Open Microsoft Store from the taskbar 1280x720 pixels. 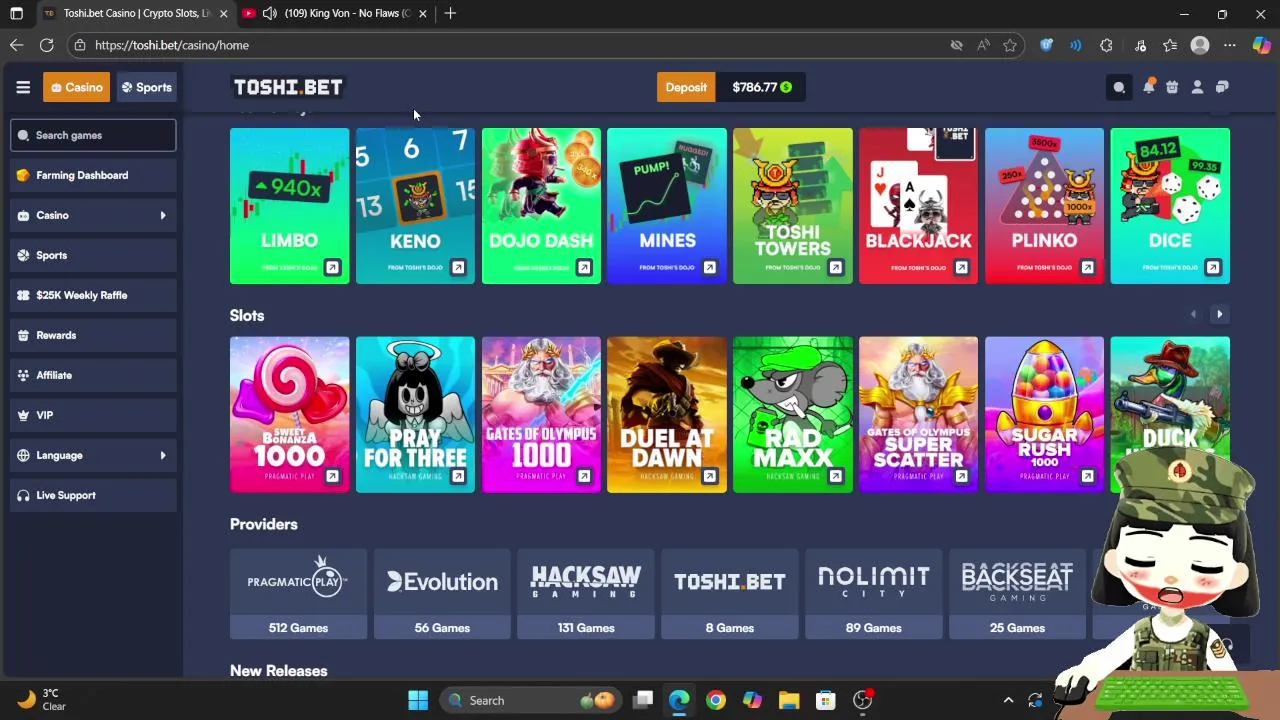coord(825,700)
